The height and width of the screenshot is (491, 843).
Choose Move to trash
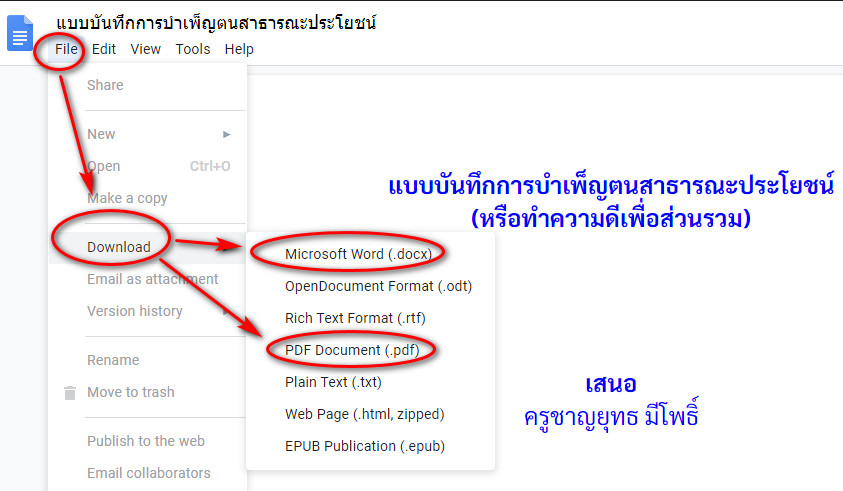[131, 392]
